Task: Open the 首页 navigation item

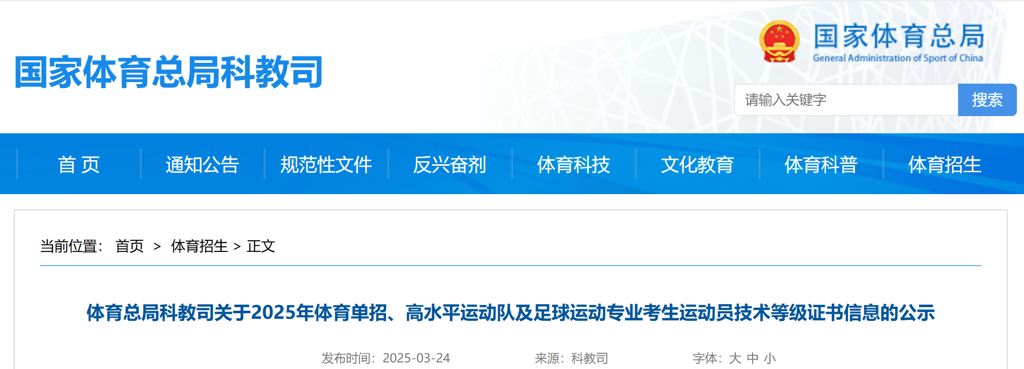Action: click(x=79, y=165)
